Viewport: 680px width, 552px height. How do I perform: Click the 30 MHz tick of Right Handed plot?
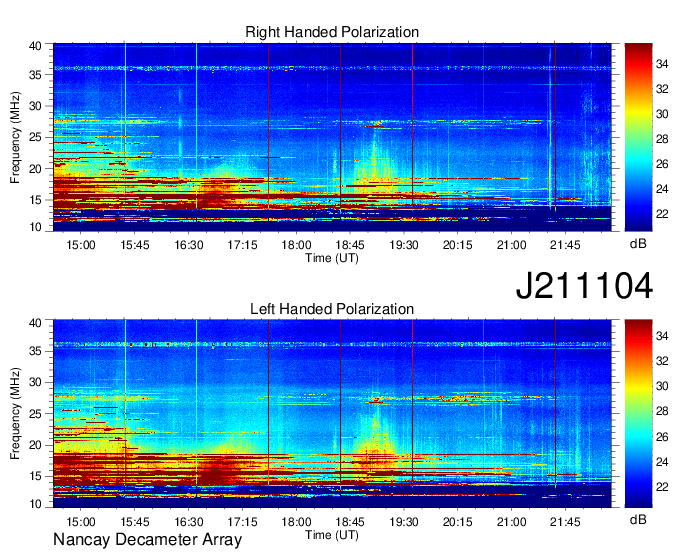(35, 106)
